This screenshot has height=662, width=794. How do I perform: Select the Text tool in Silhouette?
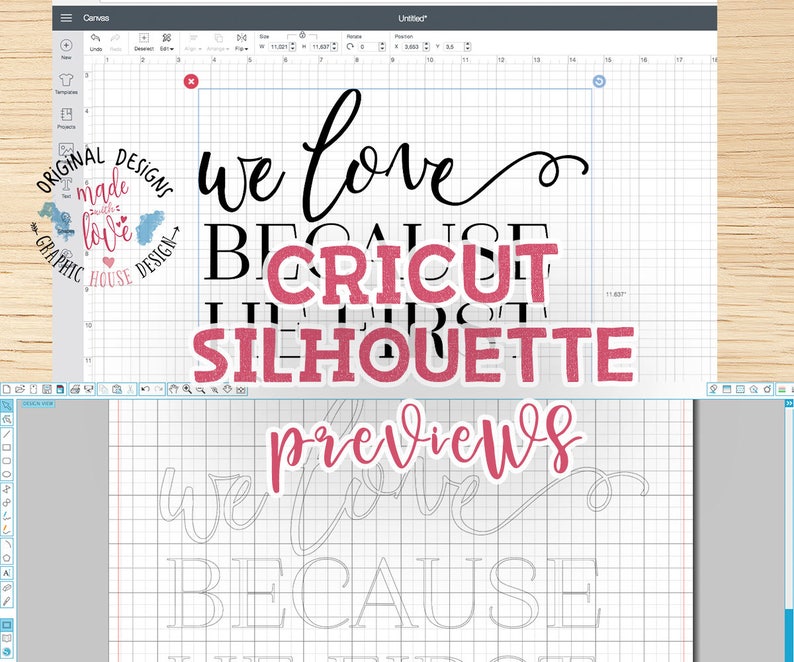(x=7, y=573)
